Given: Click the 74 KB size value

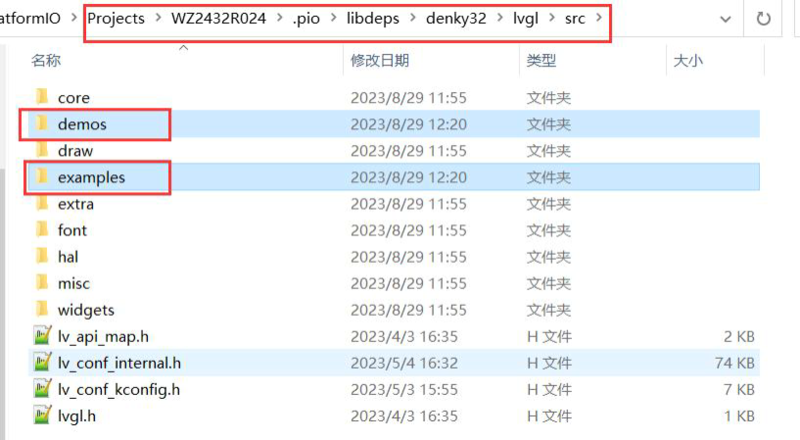Looking at the screenshot, I should pos(734,362).
